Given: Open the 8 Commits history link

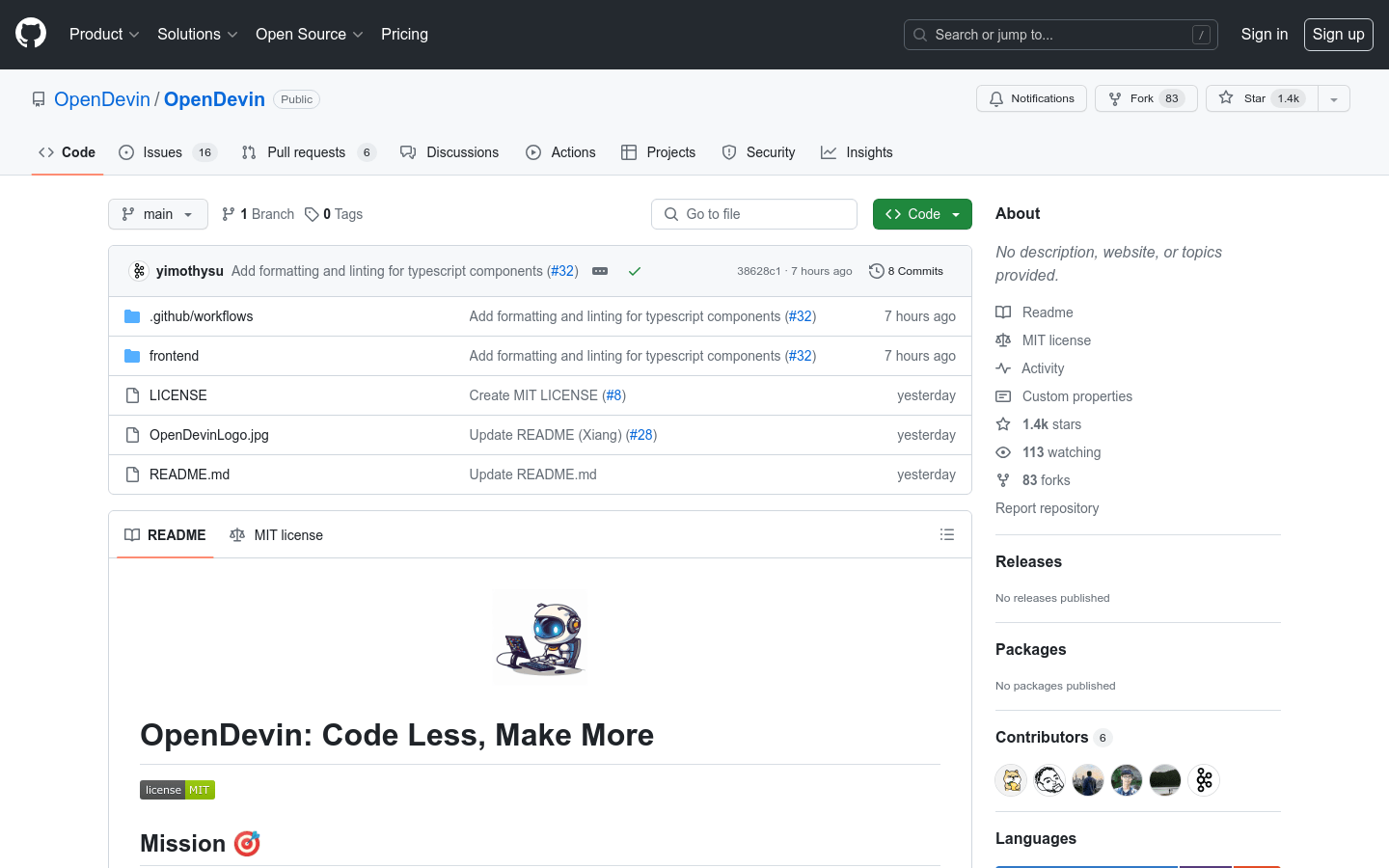Looking at the screenshot, I should (x=907, y=271).
